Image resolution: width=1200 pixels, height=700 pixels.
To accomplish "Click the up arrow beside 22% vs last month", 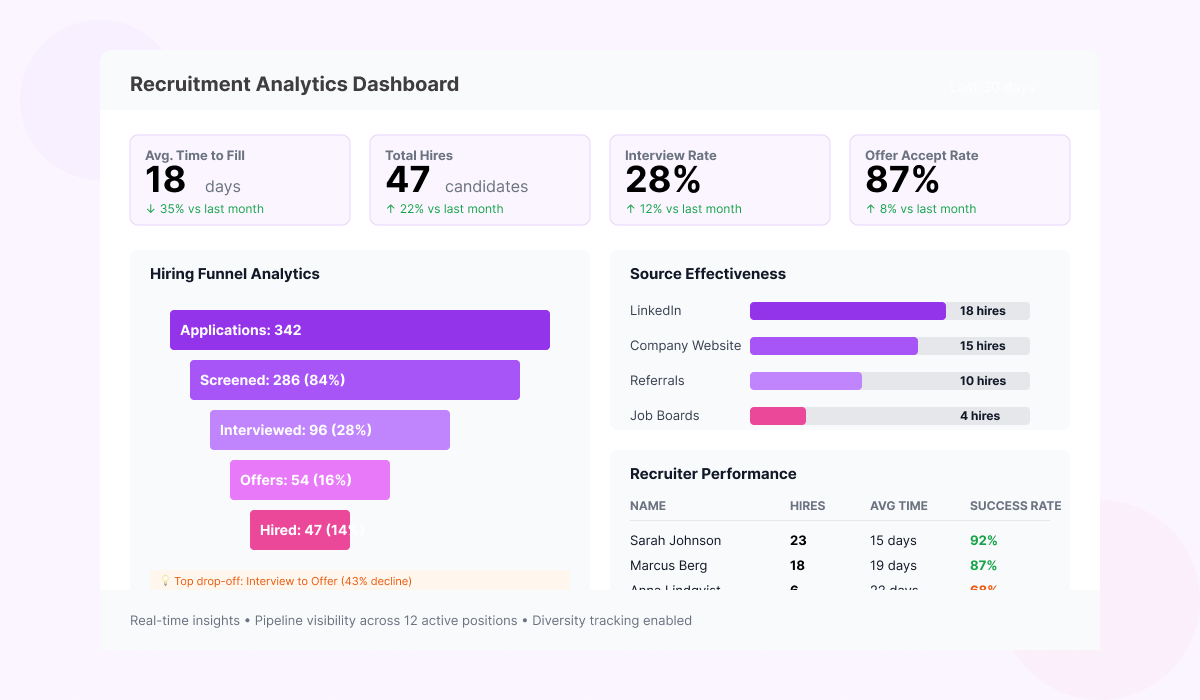I will [390, 209].
